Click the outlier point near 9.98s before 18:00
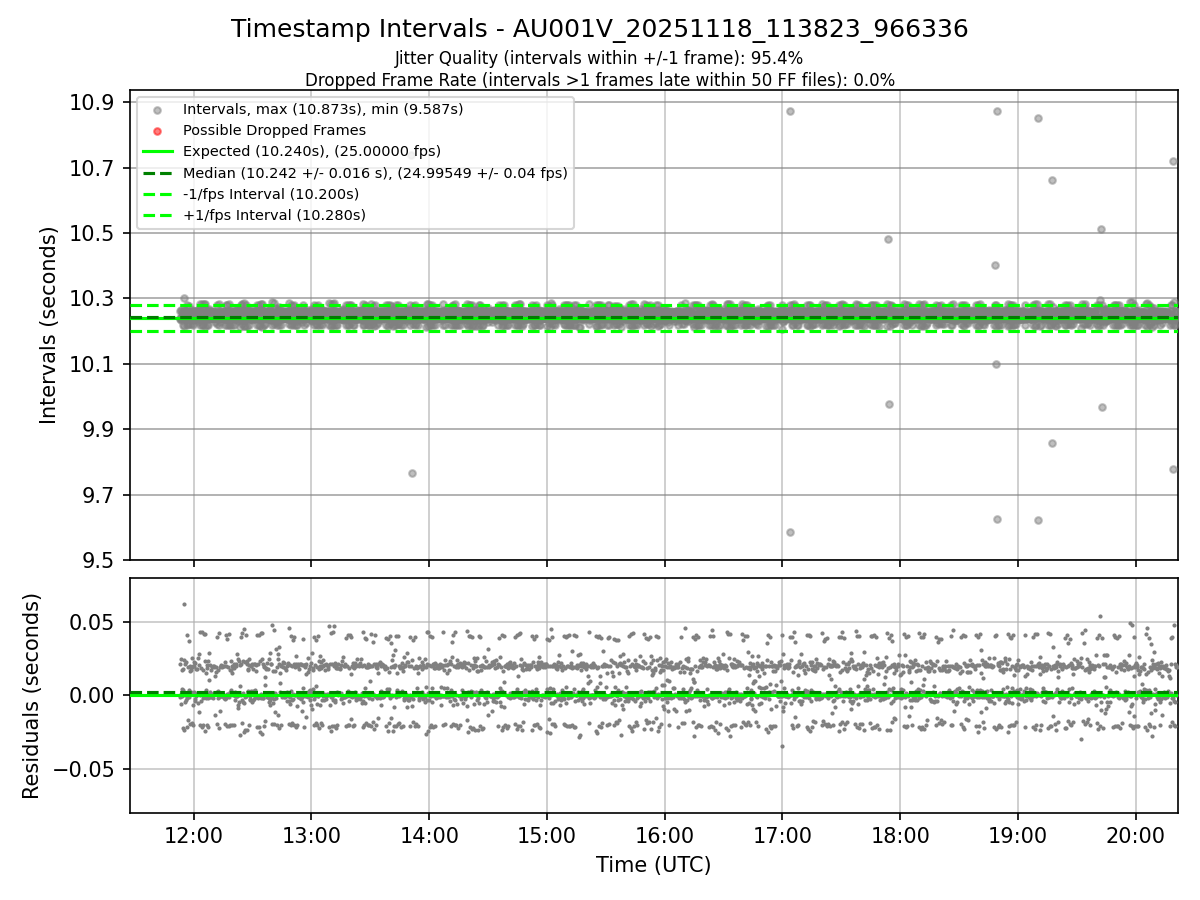Viewport: 1200px width, 900px height. pyautogui.click(x=889, y=404)
